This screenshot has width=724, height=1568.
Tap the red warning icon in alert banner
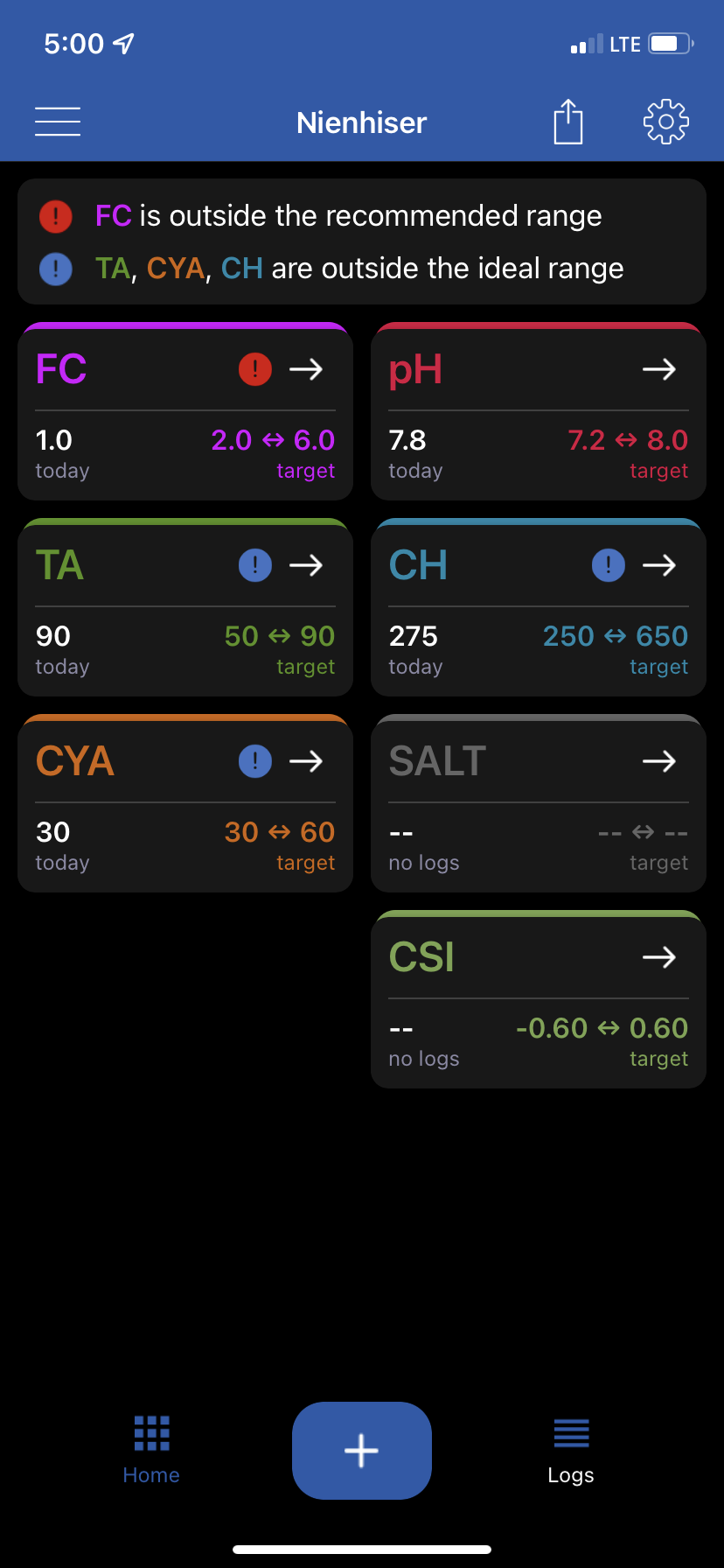pos(56,216)
